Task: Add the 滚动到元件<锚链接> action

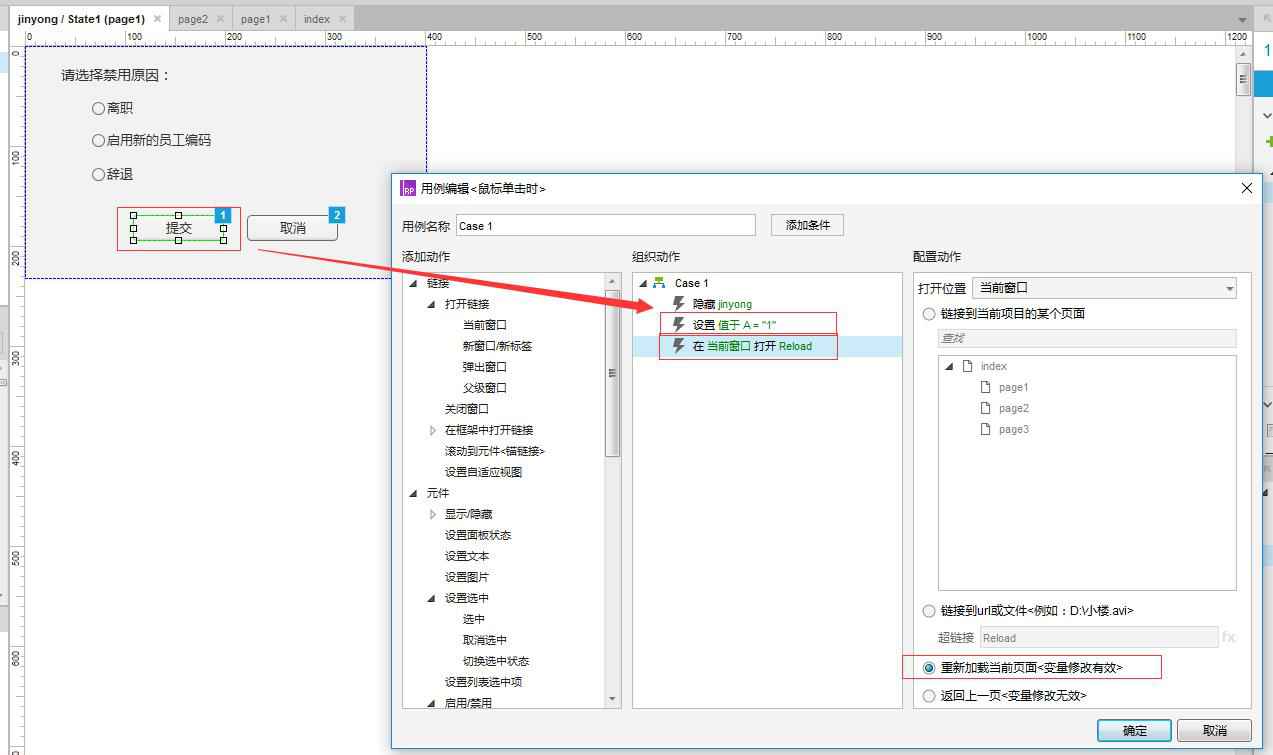Action: (x=495, y=451)
